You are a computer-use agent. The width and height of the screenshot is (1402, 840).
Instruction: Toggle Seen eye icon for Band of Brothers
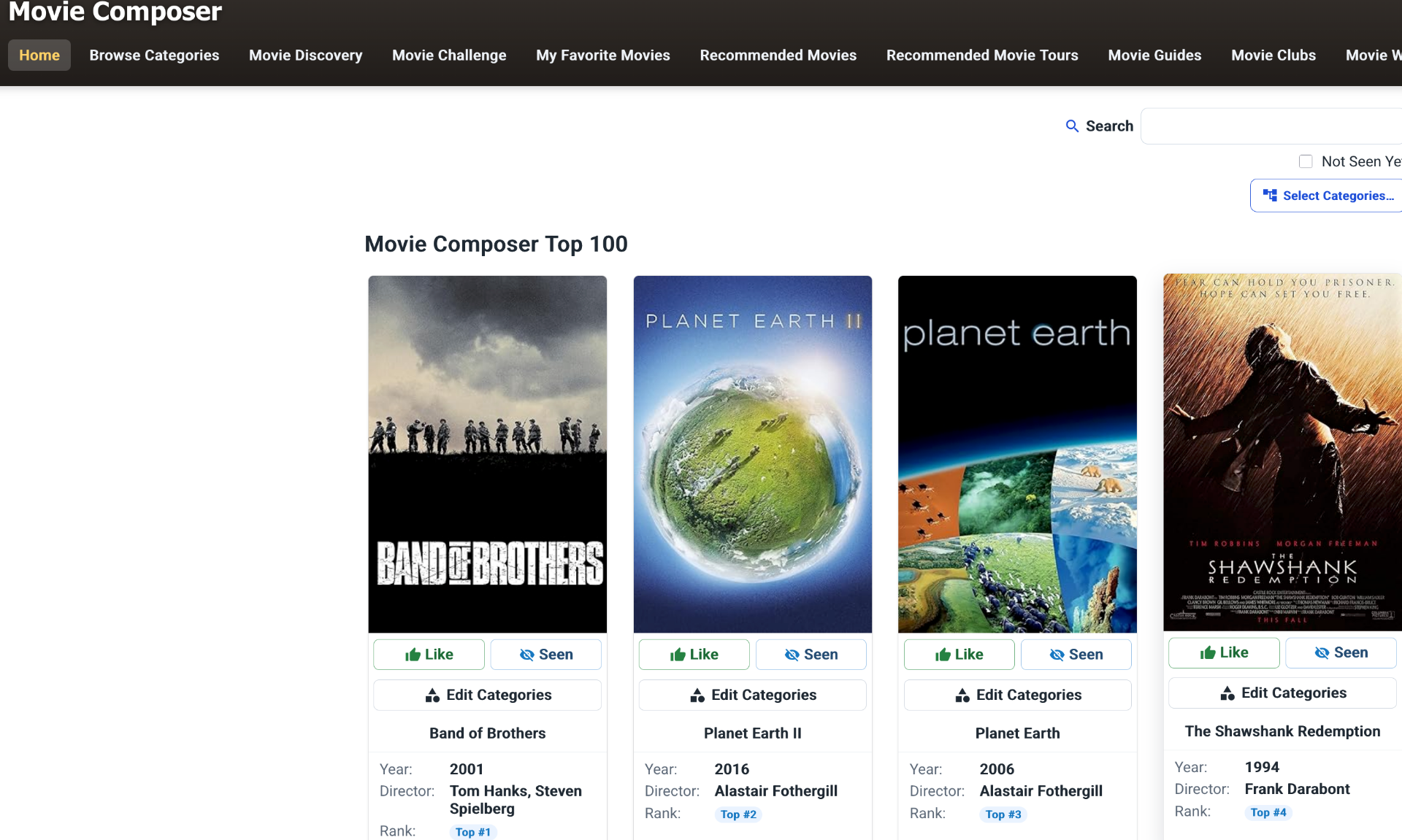[527, 655]
